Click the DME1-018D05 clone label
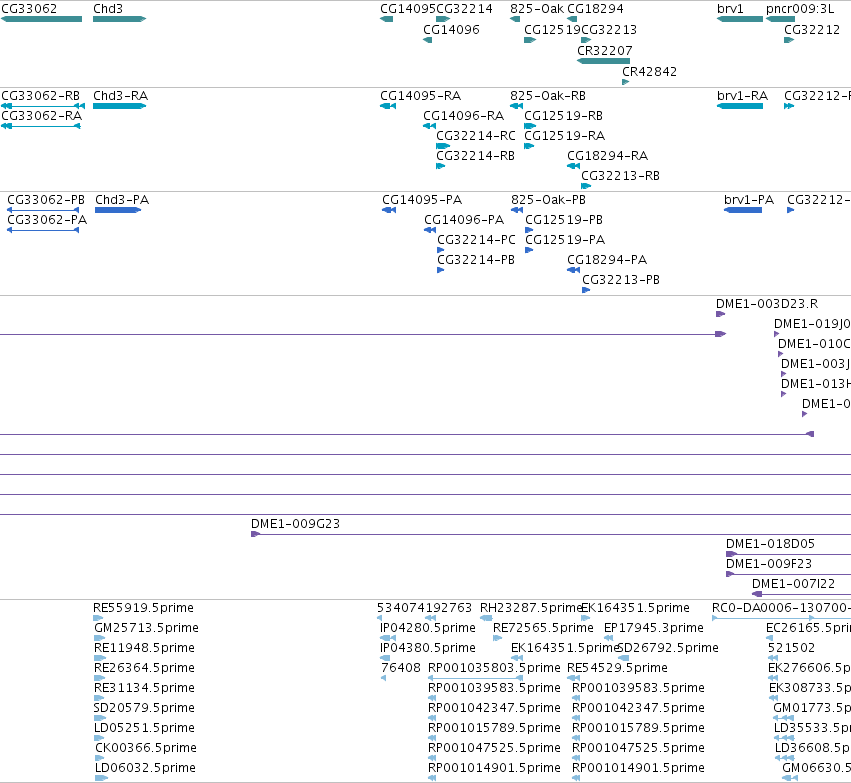Viewport: 851px width, 783px height. click(x=771, y=544)
